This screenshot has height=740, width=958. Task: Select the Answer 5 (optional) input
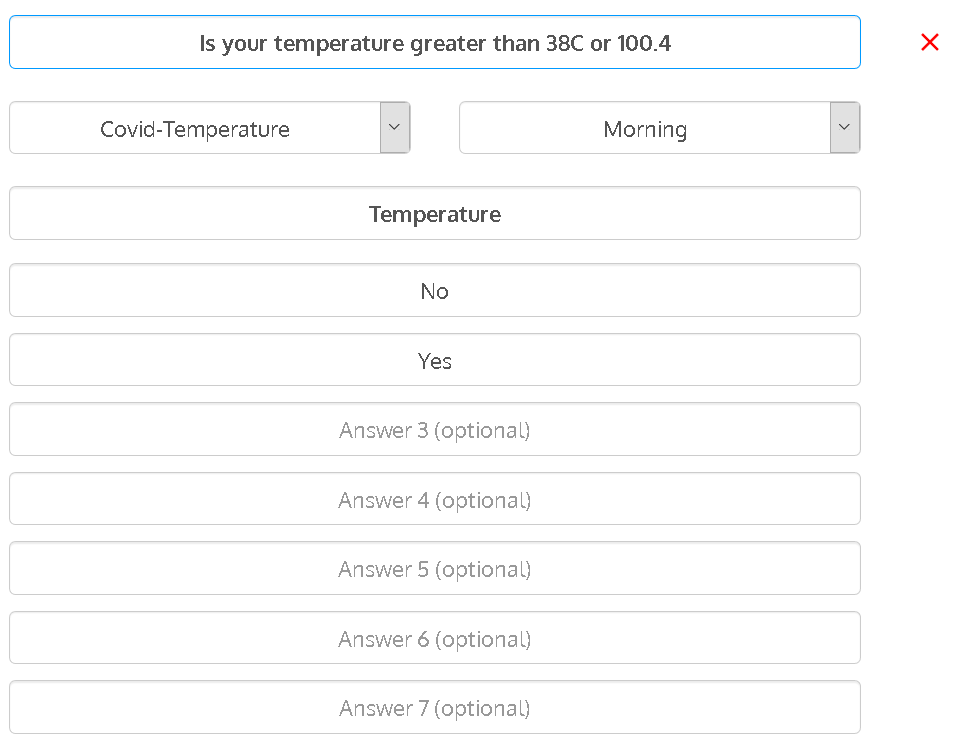click(435, 569)
